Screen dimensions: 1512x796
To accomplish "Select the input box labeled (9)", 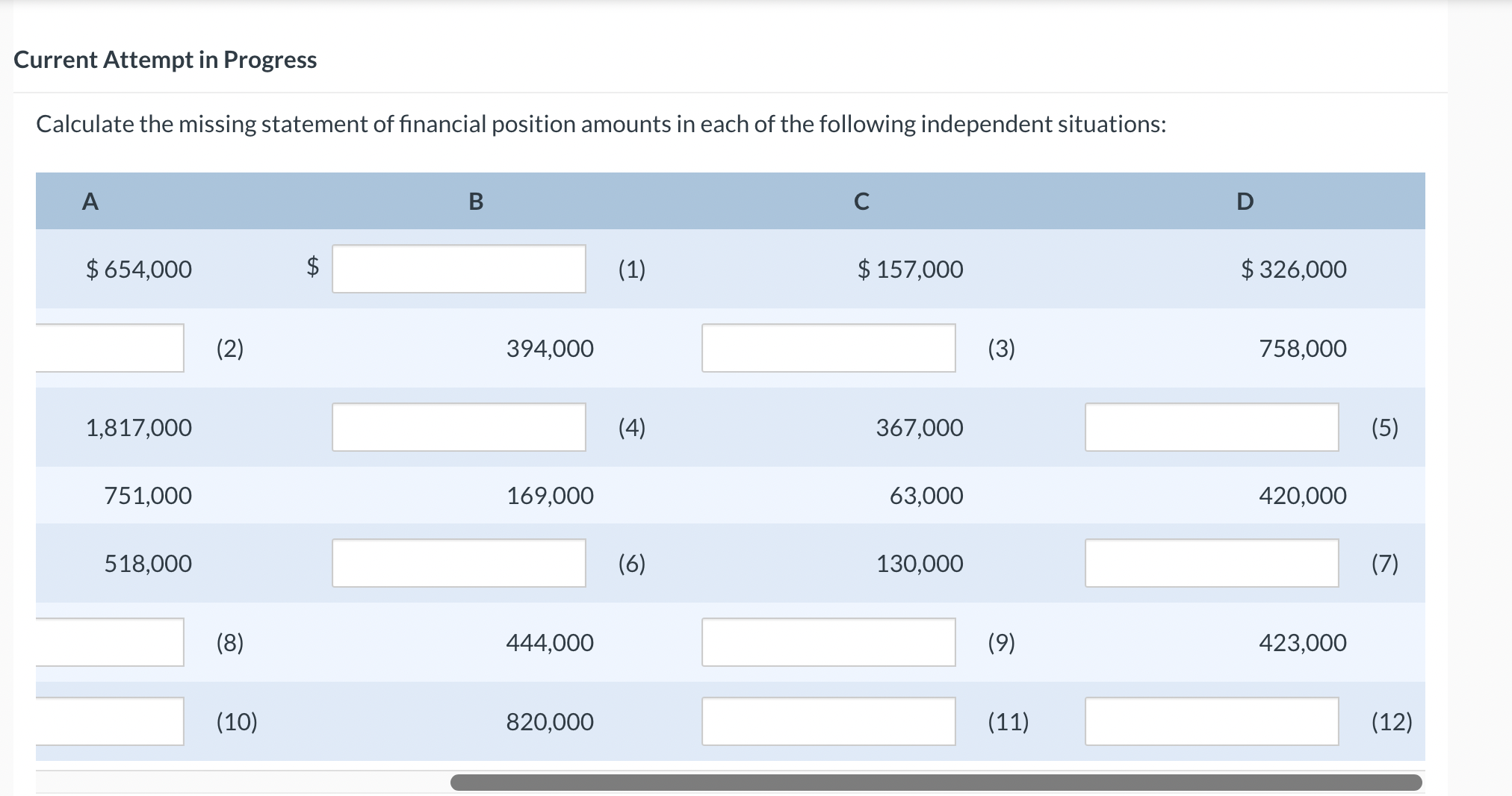I will click(829, 642).
